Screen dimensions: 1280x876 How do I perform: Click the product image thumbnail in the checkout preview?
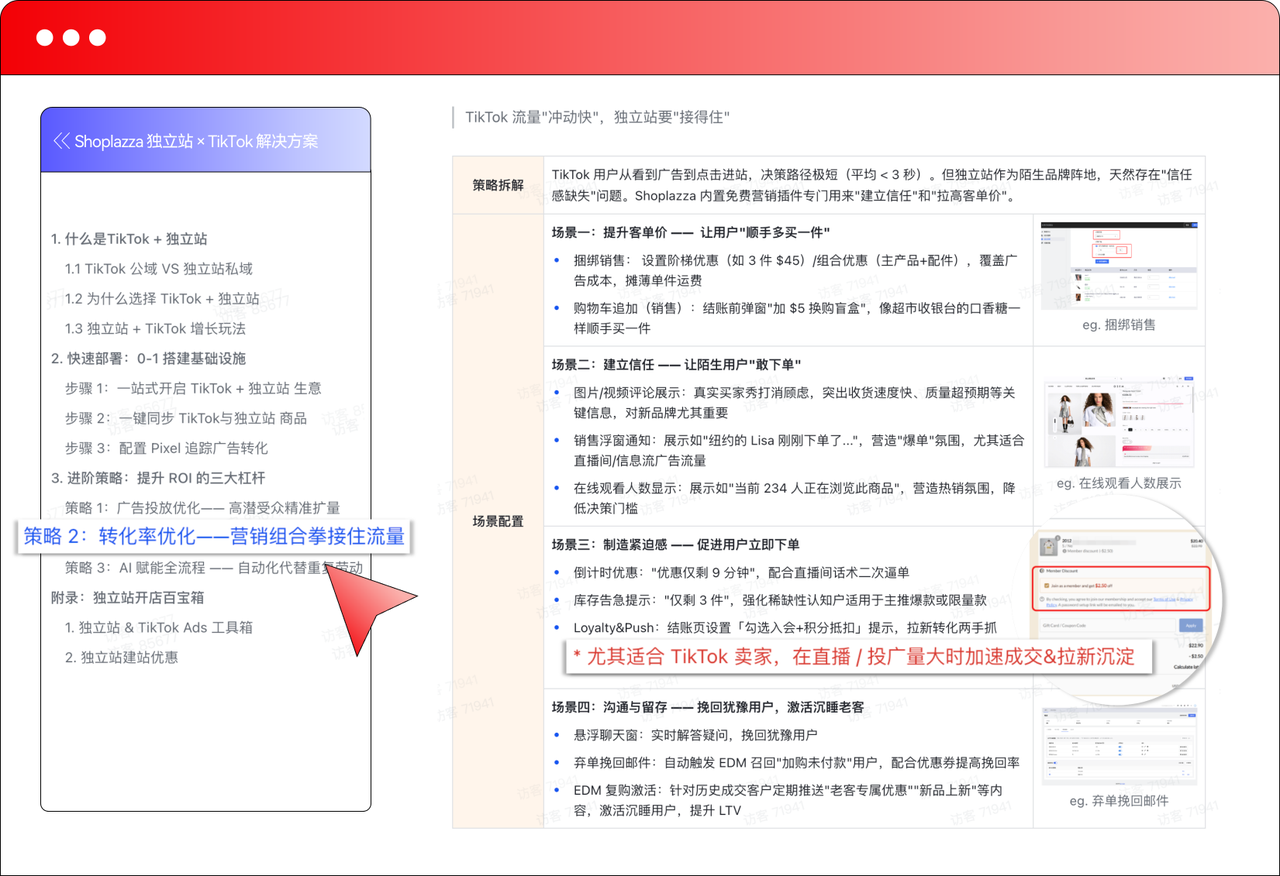(x=1048, y=546)
